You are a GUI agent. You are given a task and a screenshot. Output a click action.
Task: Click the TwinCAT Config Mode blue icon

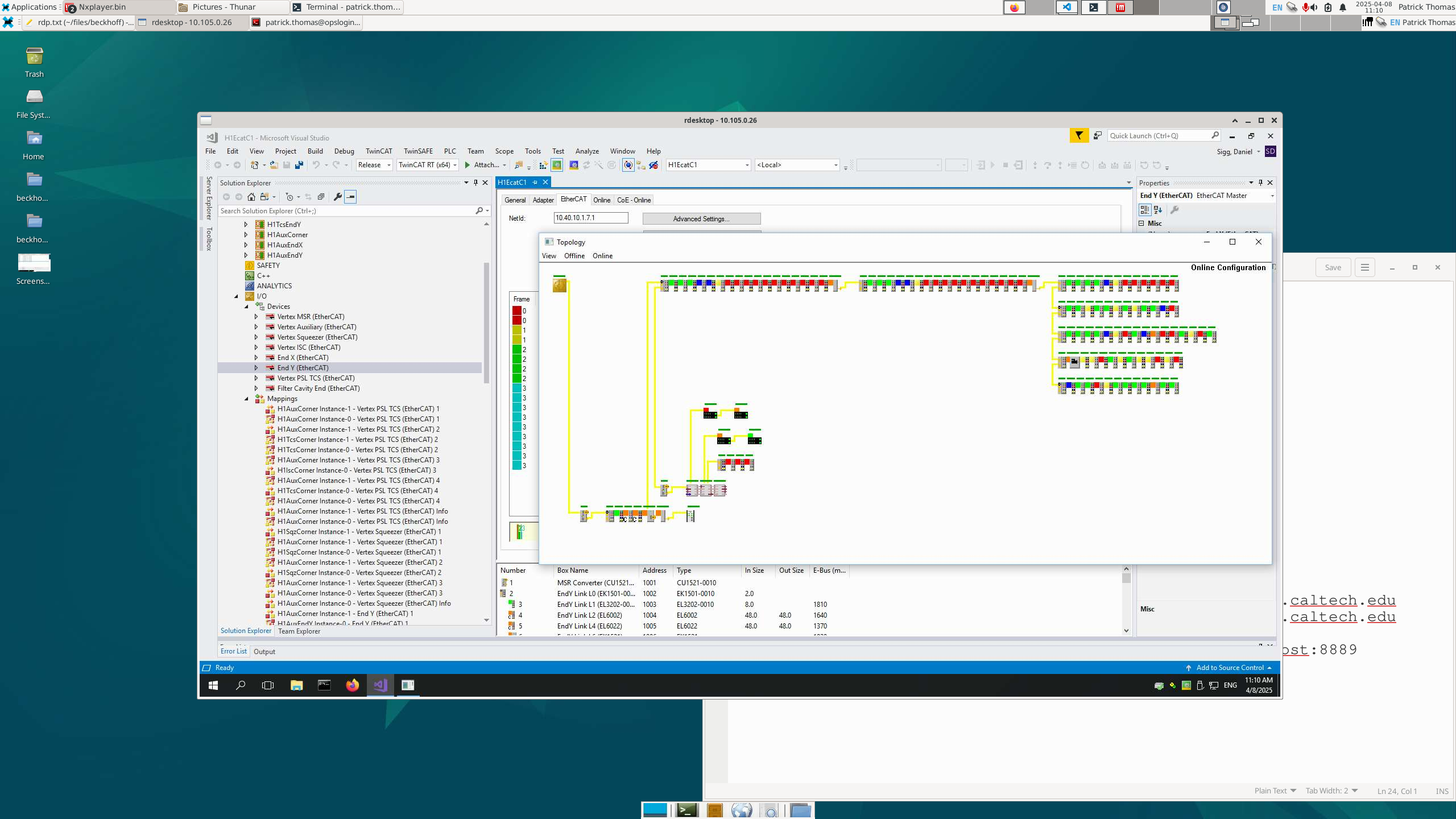[573, 165]
